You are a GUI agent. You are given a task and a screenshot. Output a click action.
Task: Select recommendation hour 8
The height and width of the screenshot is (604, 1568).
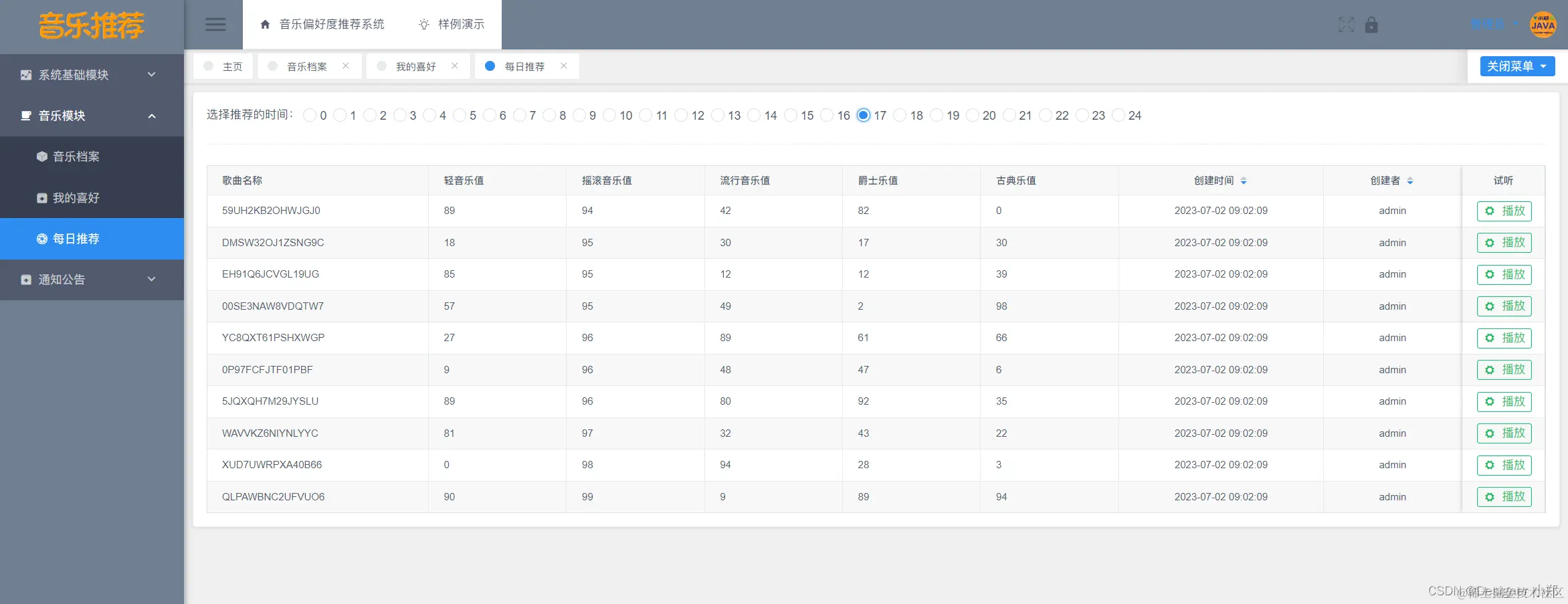point(549,115)
